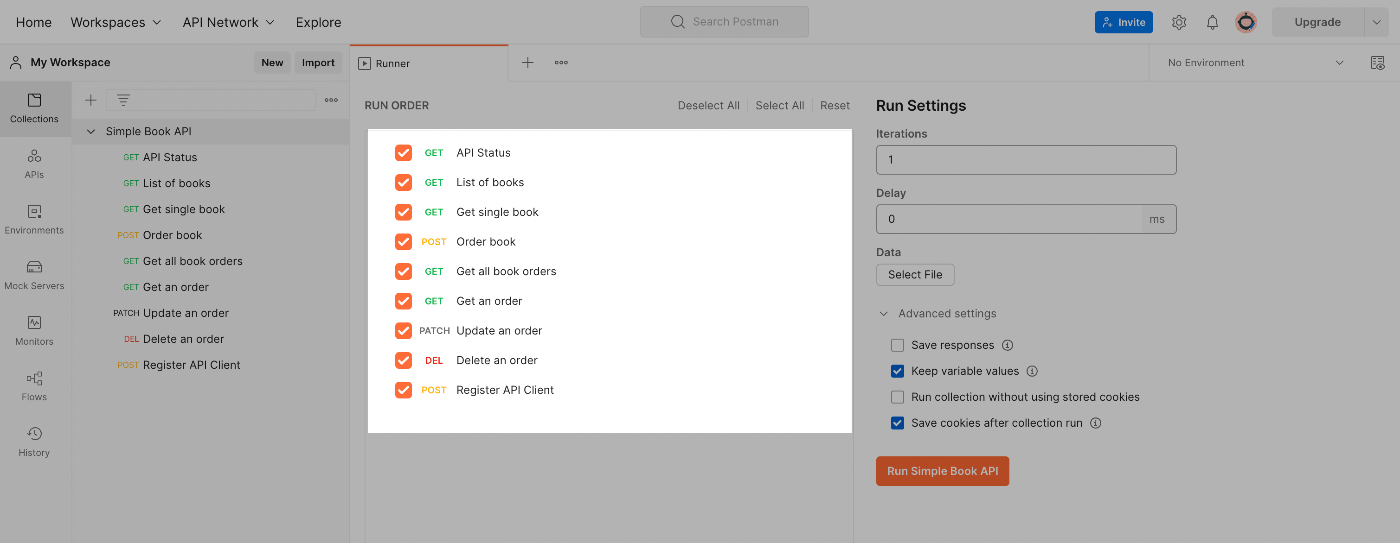Show info for Keep variable values

[x=1032, y=371]
